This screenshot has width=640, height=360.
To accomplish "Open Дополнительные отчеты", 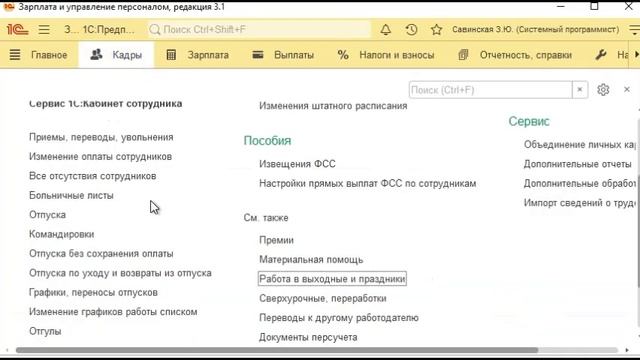I will coord(578,164).
